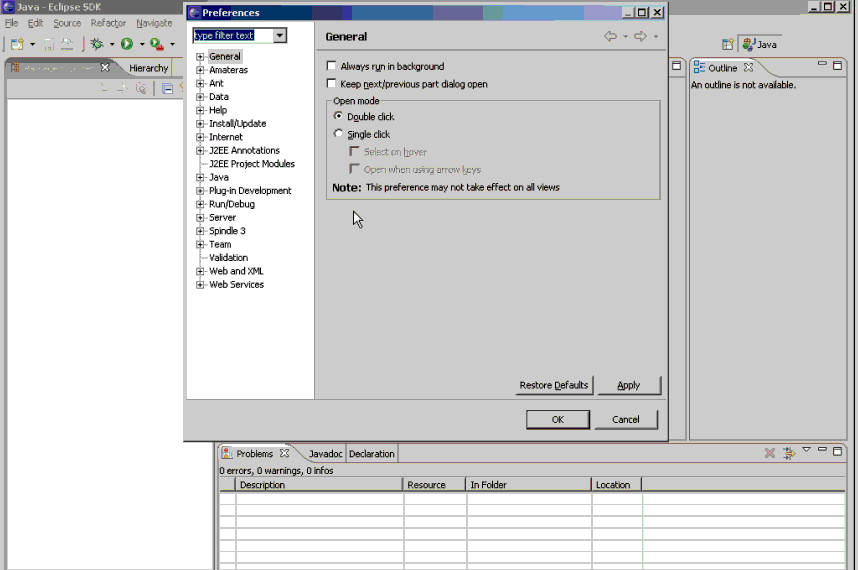Open the Back history dropdown in Preferences
The image size is (858, 570).
tap(625, 37)
